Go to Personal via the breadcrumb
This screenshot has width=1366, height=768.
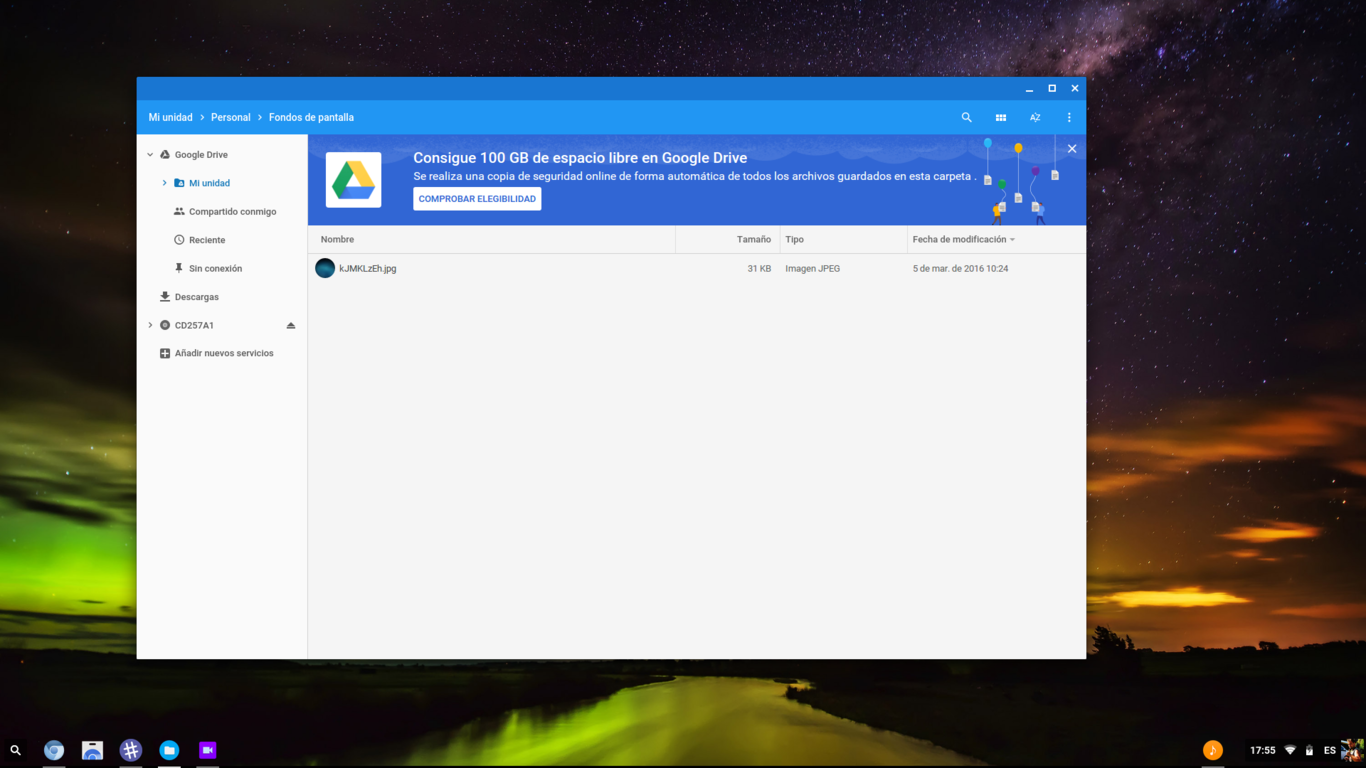click(x=231, y=117)
